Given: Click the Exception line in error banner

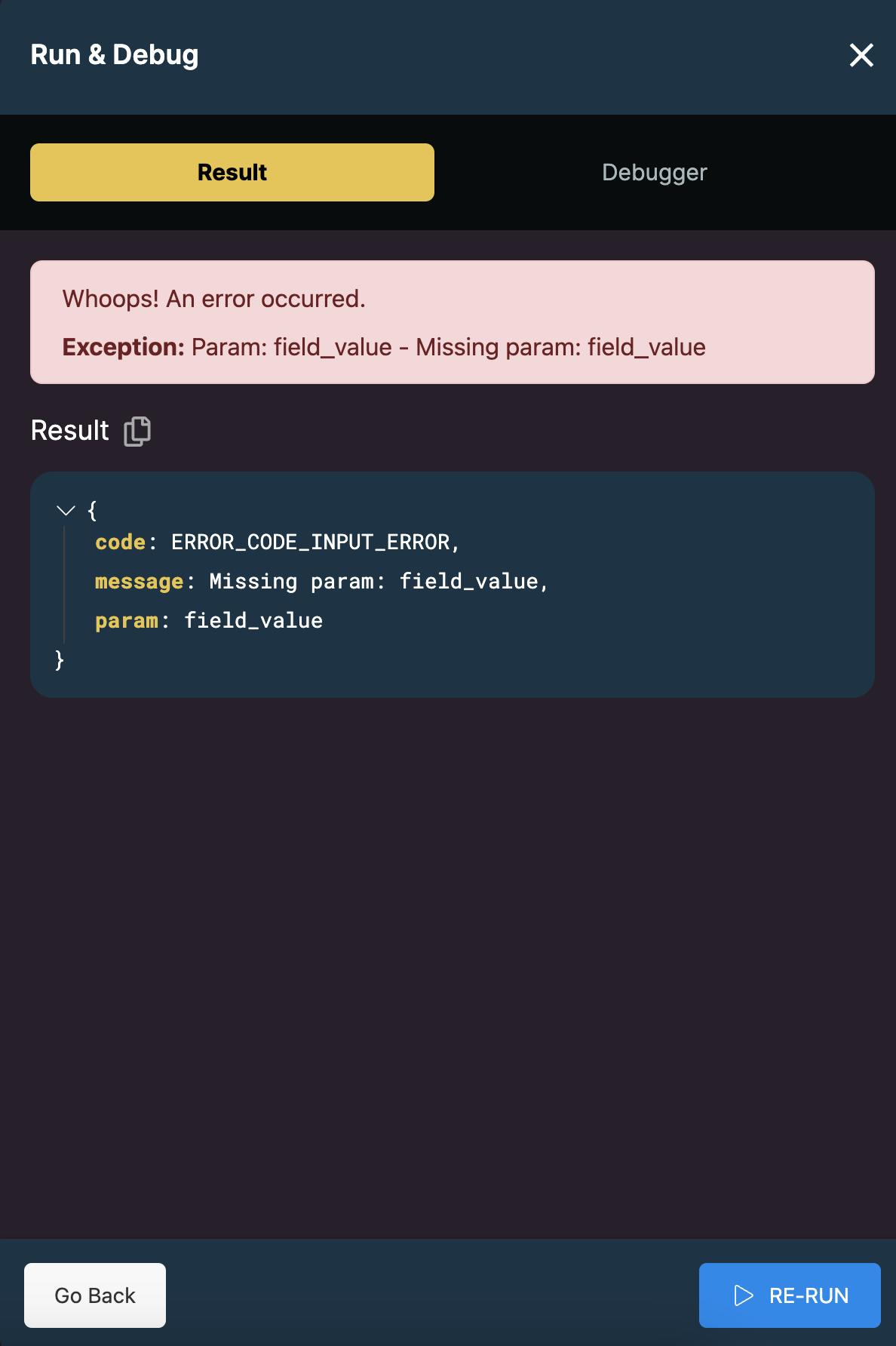Looking at the screenshot, I should 384,347.
